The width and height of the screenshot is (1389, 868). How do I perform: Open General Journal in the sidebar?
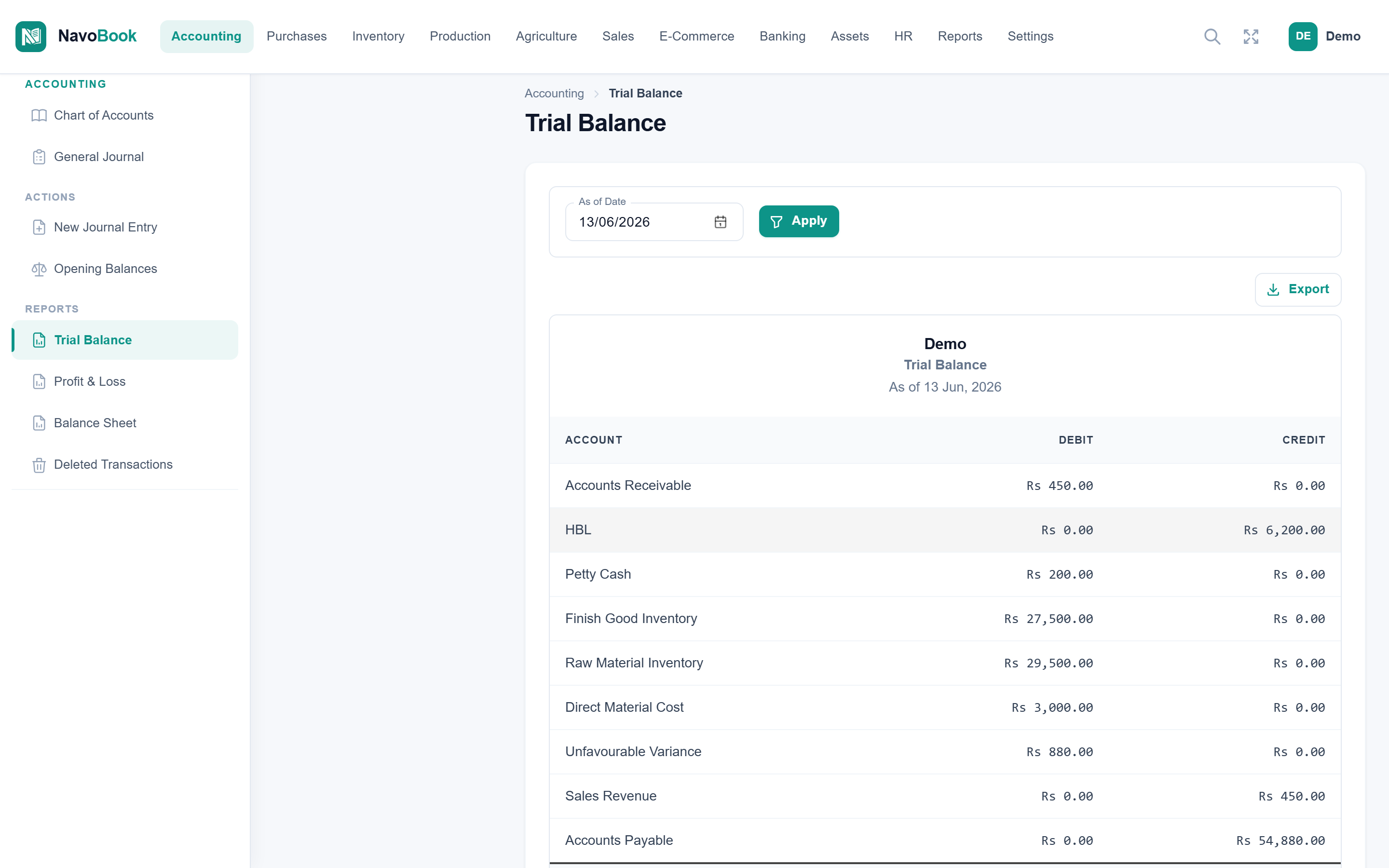click(124, 157)
